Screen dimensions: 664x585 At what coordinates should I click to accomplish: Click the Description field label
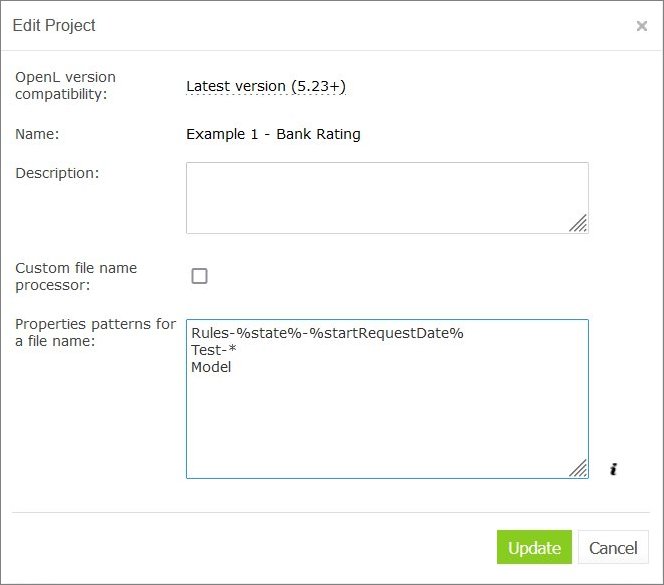point(57,173)
